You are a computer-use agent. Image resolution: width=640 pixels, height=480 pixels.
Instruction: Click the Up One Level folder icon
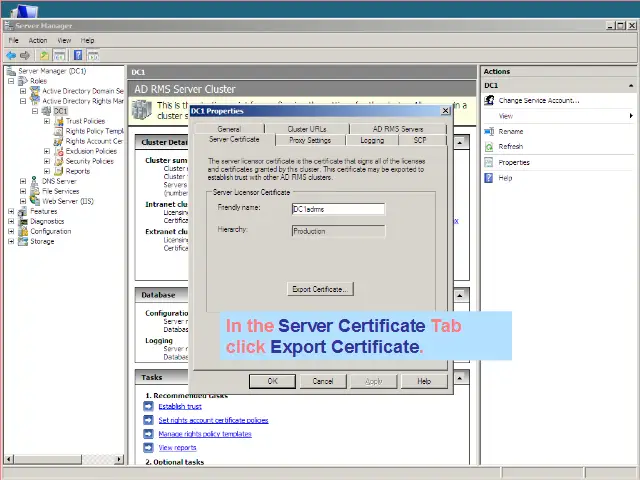(46, 55)
